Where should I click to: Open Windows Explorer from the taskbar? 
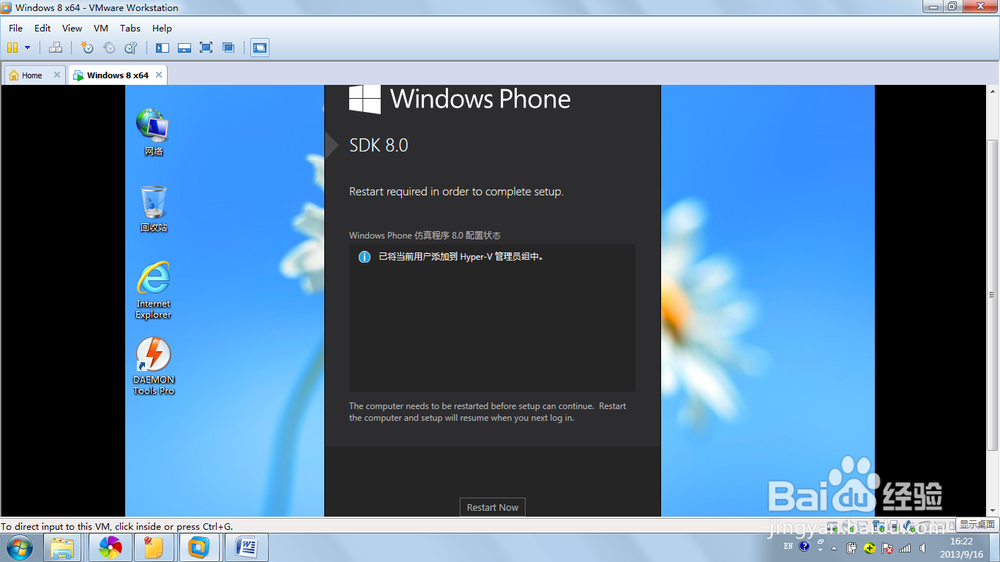(62, 548)
